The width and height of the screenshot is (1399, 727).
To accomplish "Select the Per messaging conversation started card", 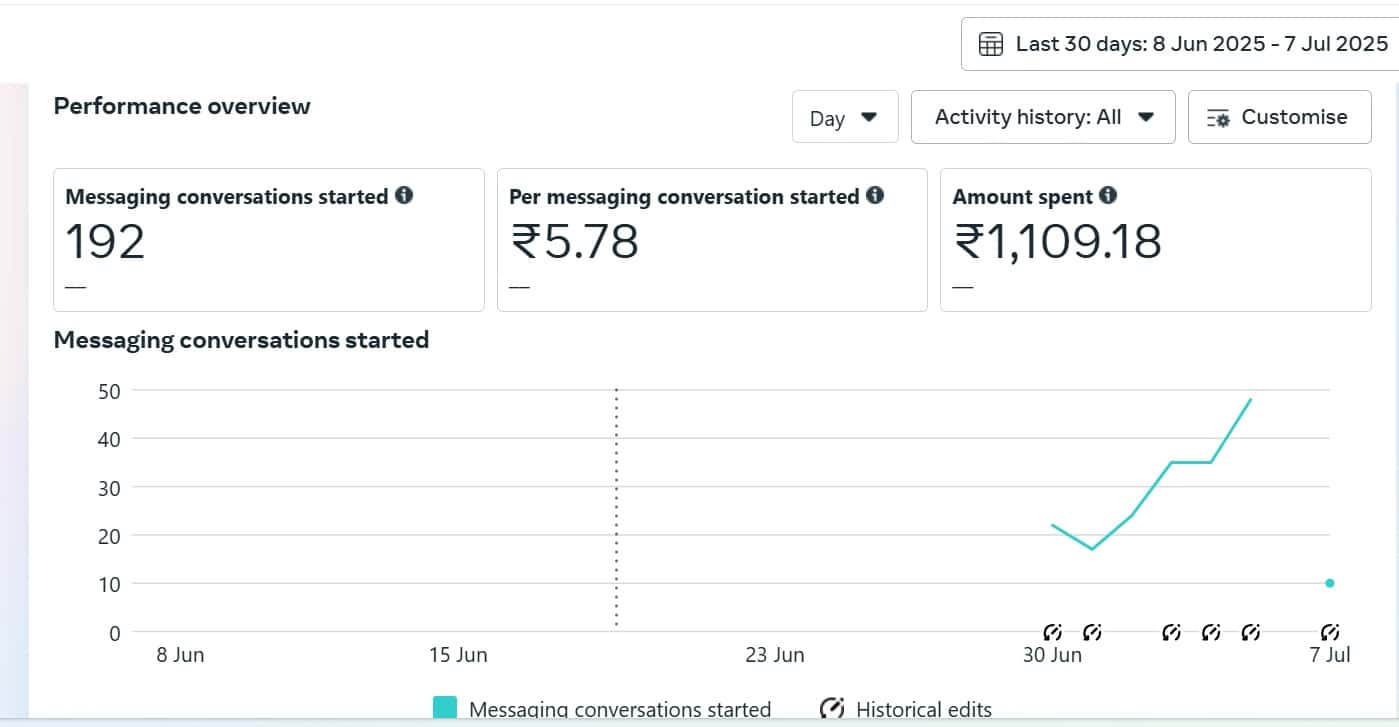I will [x=711, y=240].
